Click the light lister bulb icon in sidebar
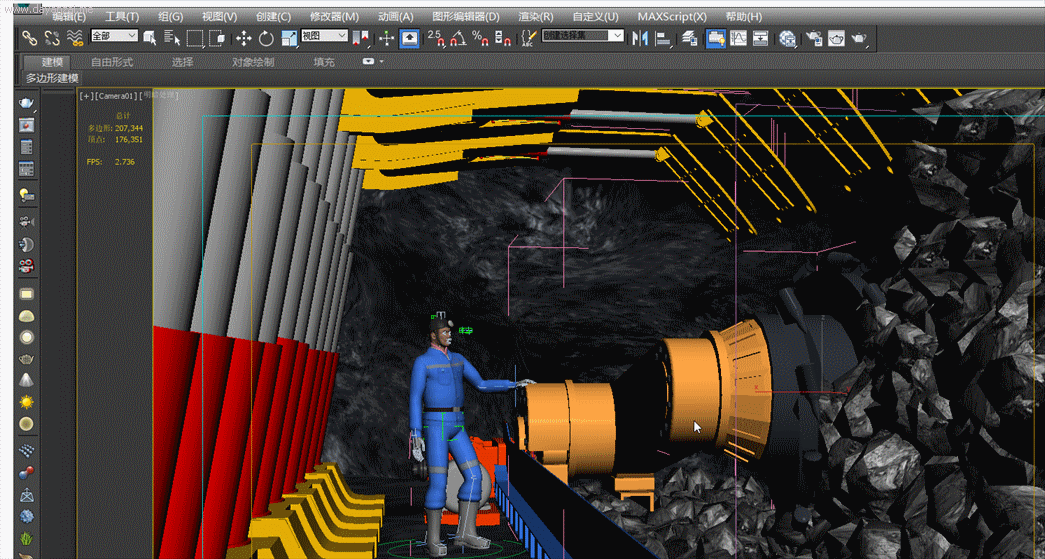The height and width of the screenshot is (559, 1045). coord(26,195)
